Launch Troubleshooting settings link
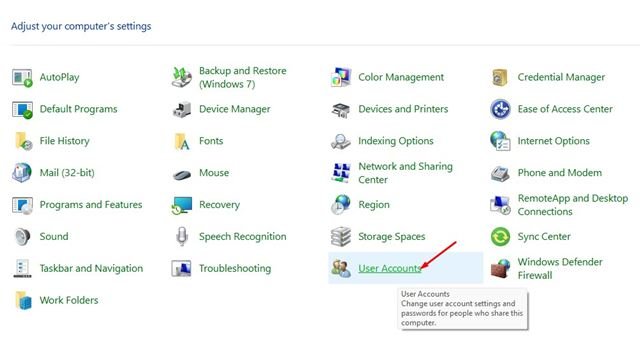640x364 pixels. [235, 269]
